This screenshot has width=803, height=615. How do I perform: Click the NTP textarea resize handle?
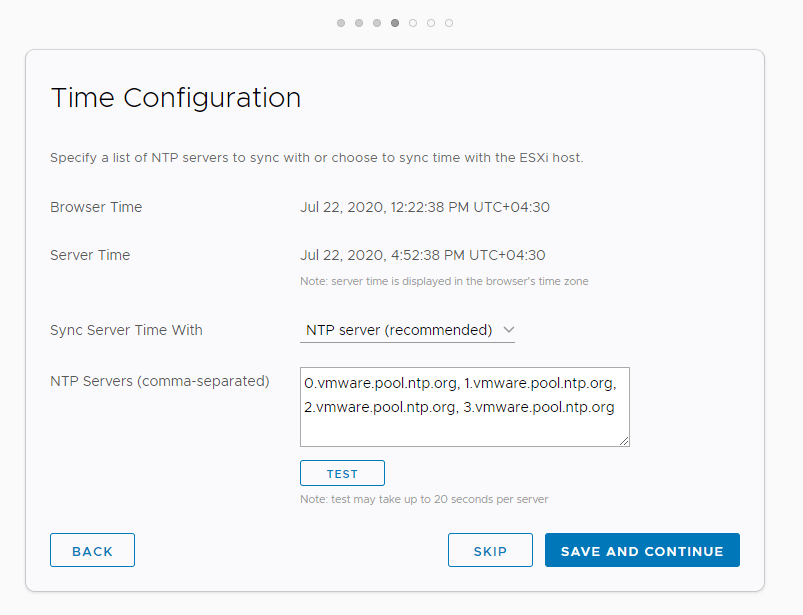click(624, 441)
